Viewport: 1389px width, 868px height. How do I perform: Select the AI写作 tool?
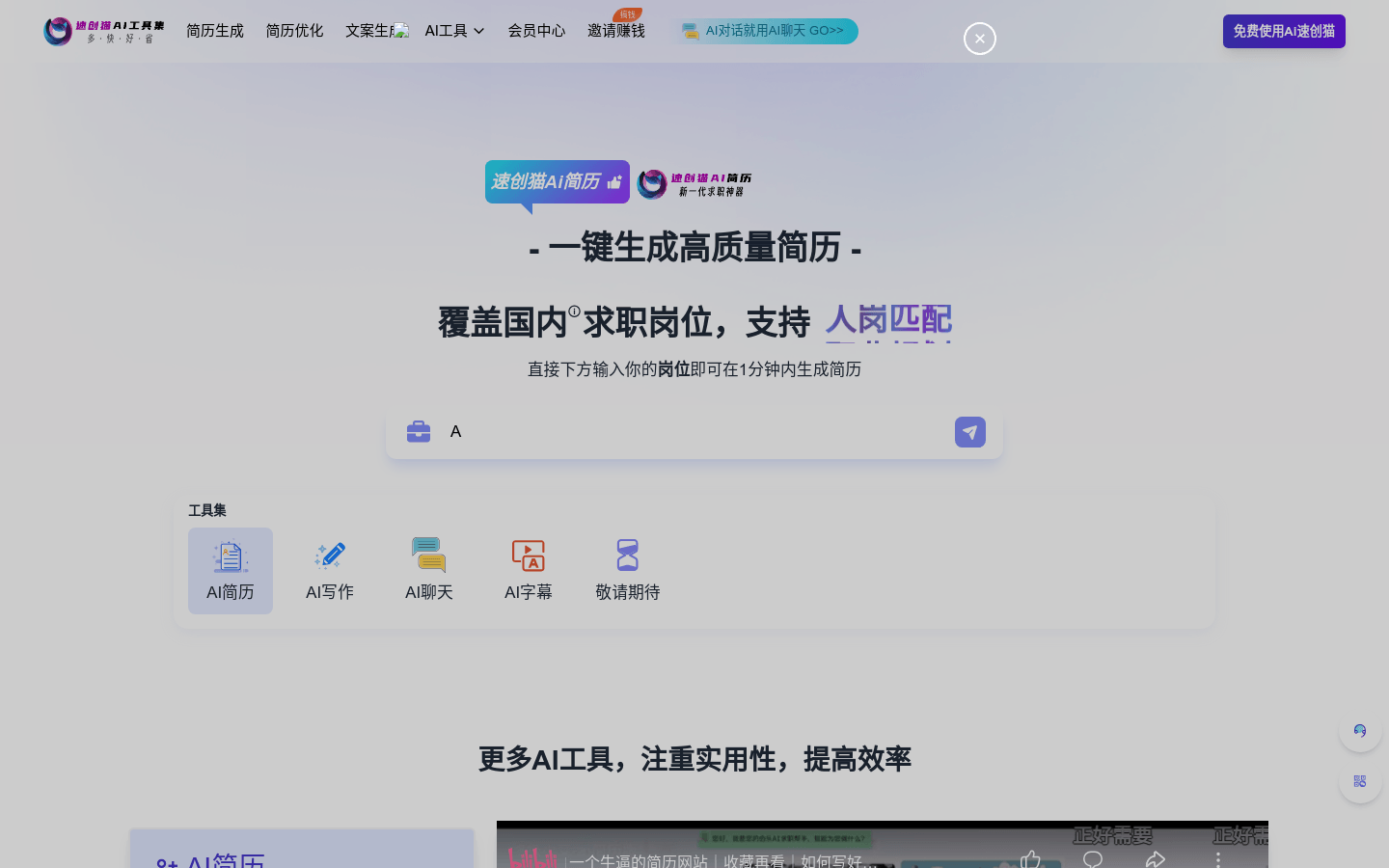pos(330,571)
